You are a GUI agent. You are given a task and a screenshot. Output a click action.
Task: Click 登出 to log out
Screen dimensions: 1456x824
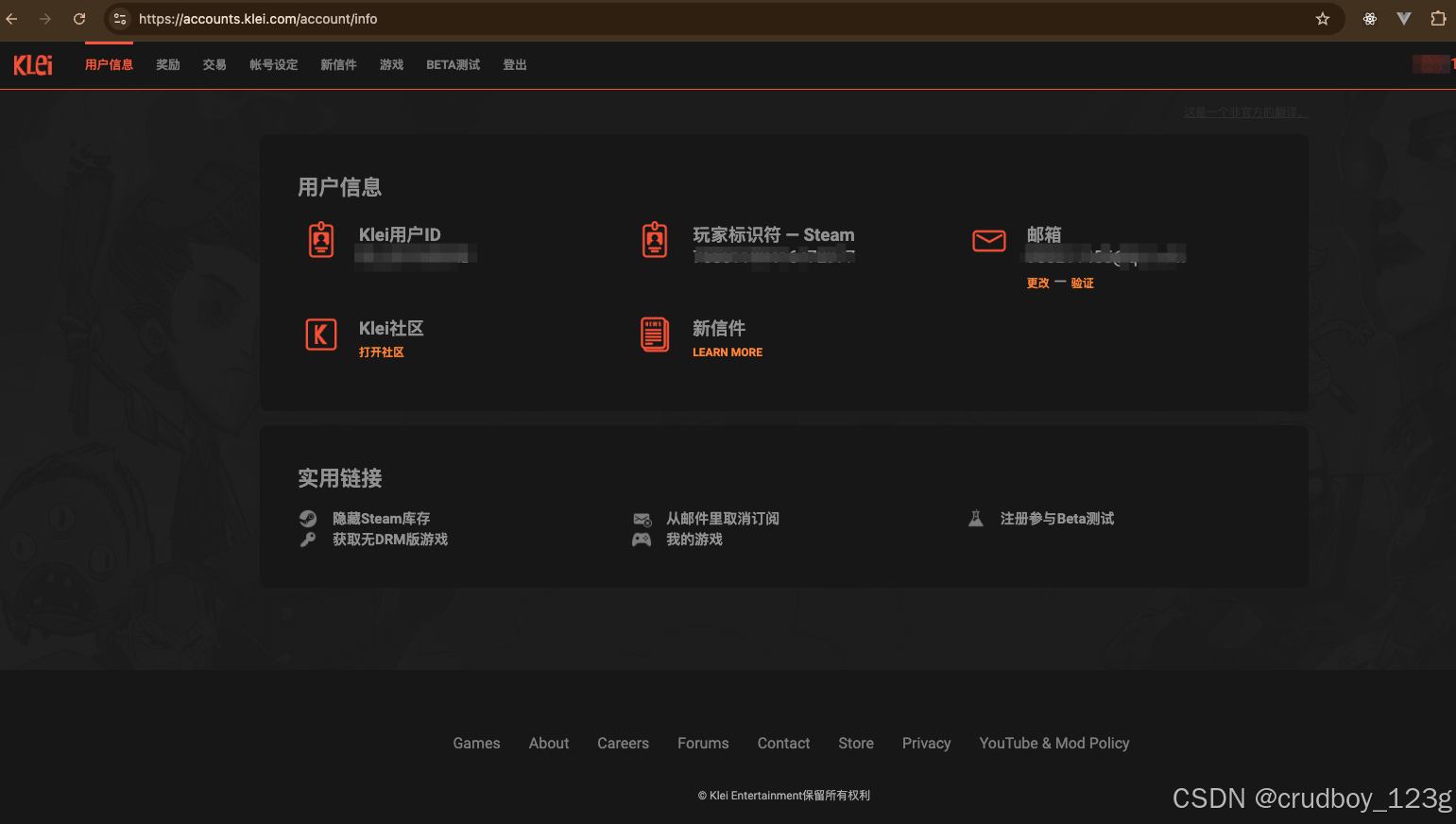point(515,65)
